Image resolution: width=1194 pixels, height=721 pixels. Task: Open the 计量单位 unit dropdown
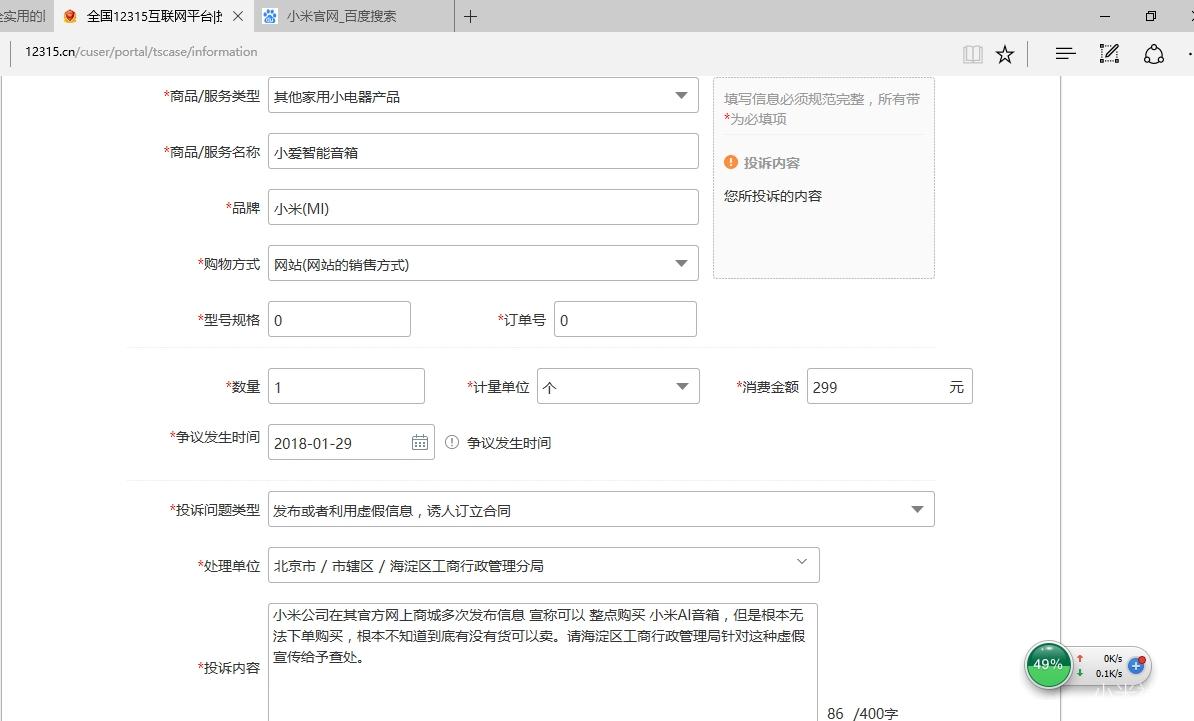(x=682, y=386)
